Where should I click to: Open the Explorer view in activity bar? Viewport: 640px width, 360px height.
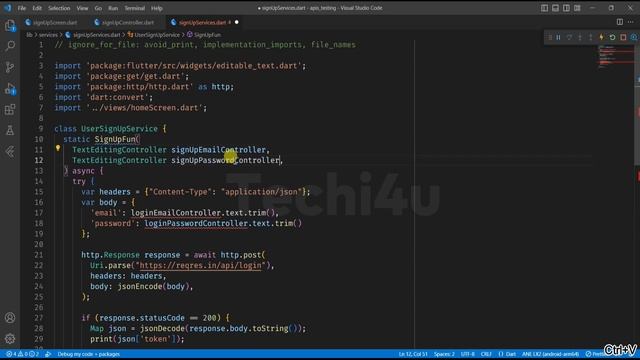tap(10, 26)
